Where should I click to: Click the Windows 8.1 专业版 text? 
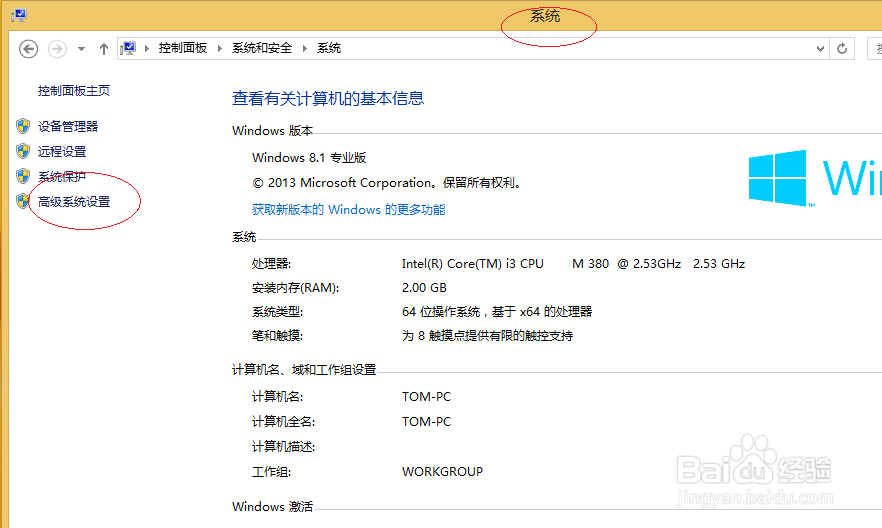click(x=309, y=157)
